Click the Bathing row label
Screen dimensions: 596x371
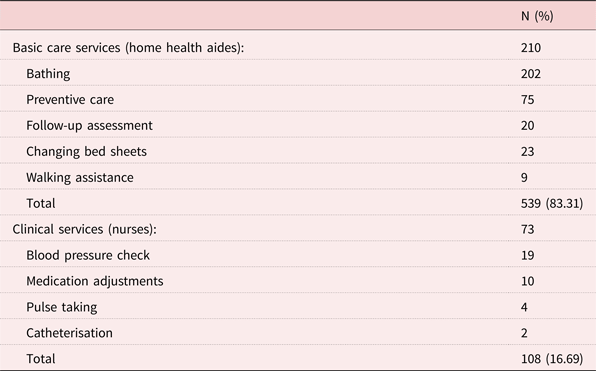tap(48, 73)
